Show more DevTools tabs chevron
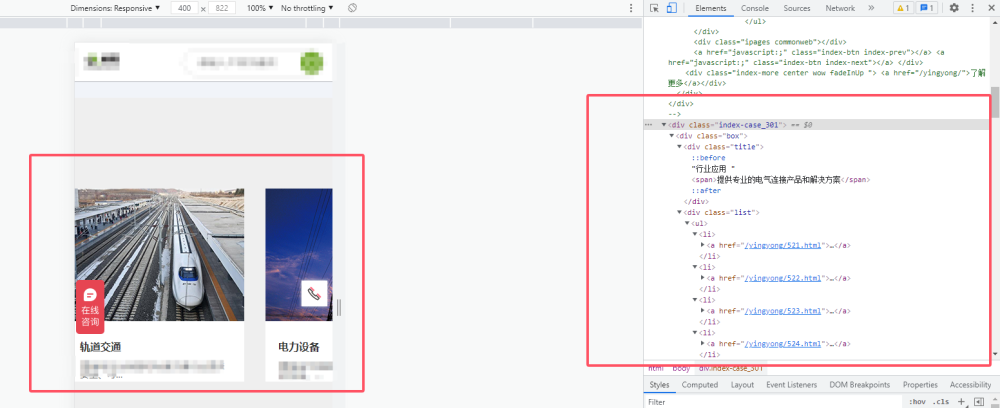The image size is (1000, 408). (871, 8)
